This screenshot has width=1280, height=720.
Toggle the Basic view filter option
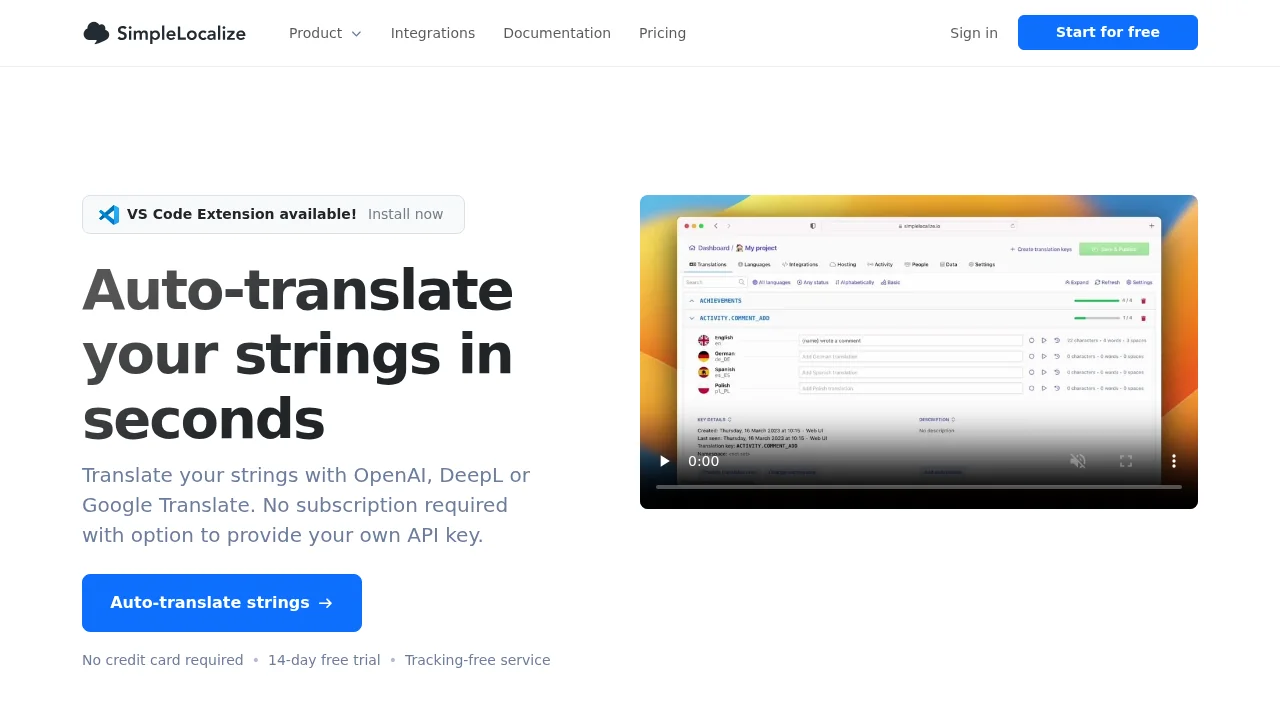click(888, 282)
